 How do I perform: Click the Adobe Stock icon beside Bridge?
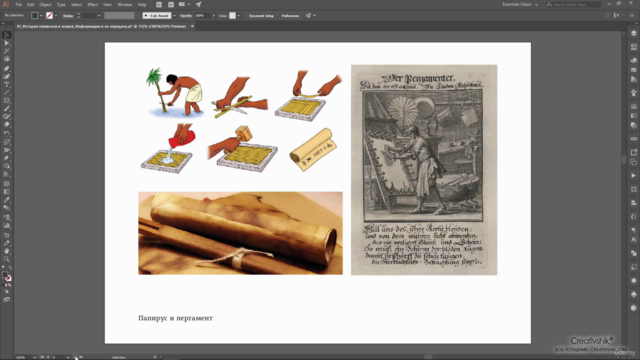click(x=171, y=4)
